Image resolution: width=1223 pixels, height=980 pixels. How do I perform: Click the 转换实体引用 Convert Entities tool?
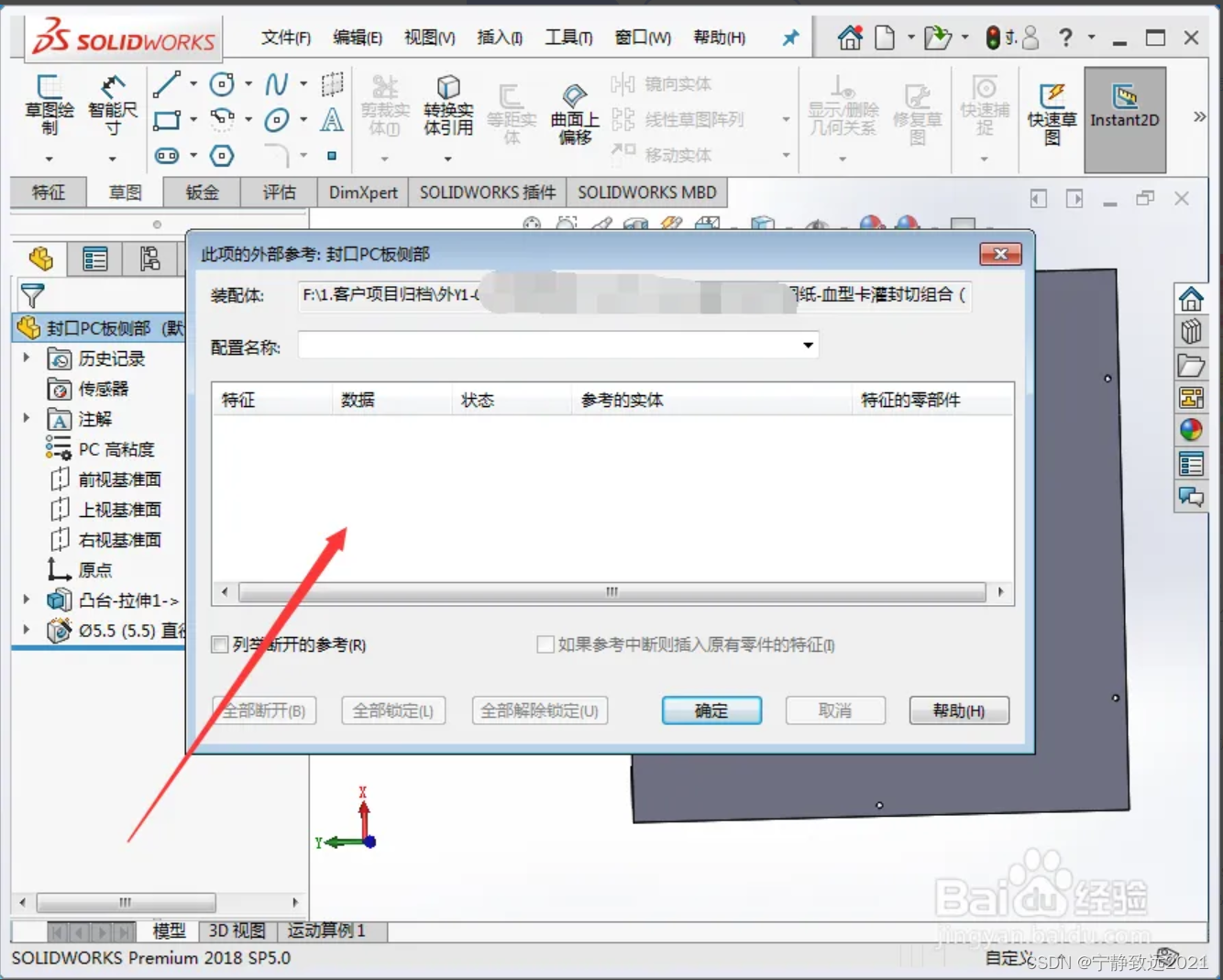[x=448, y=106]
